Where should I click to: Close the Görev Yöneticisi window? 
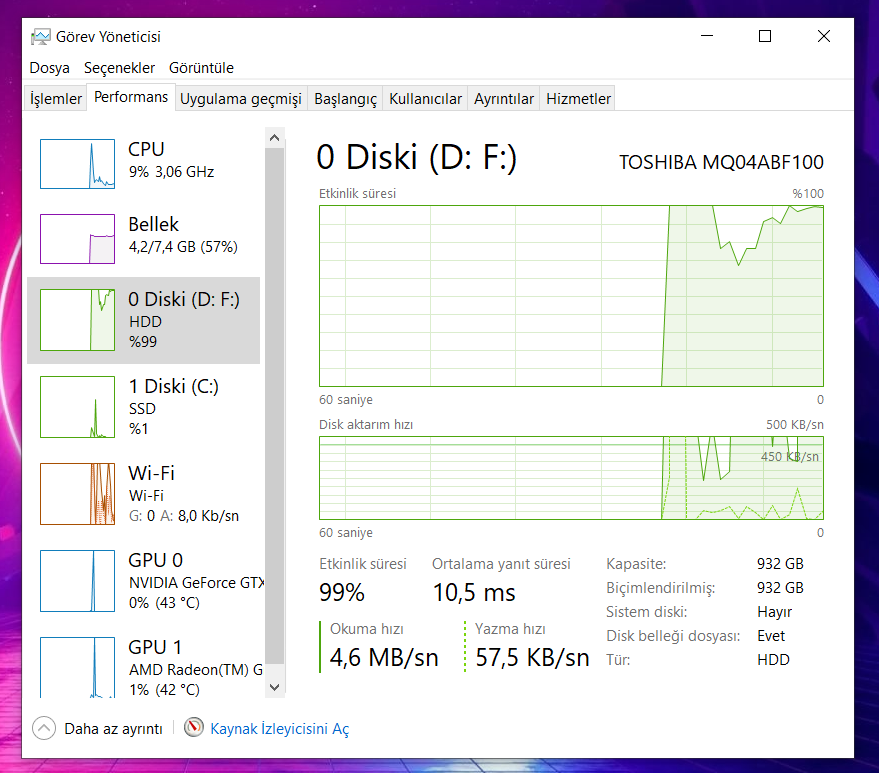(x=824, y=36)
